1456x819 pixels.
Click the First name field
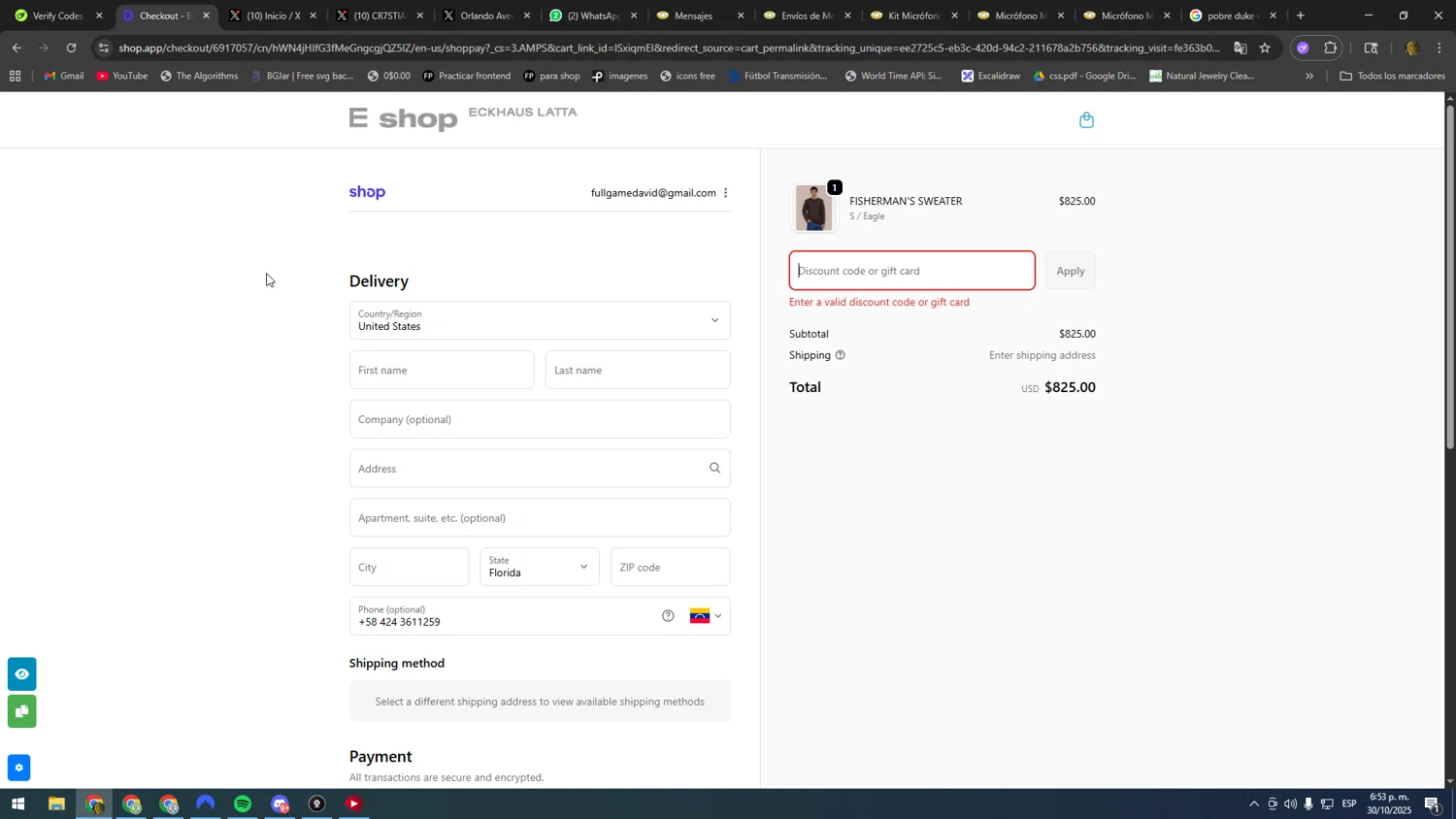(442, 370)
